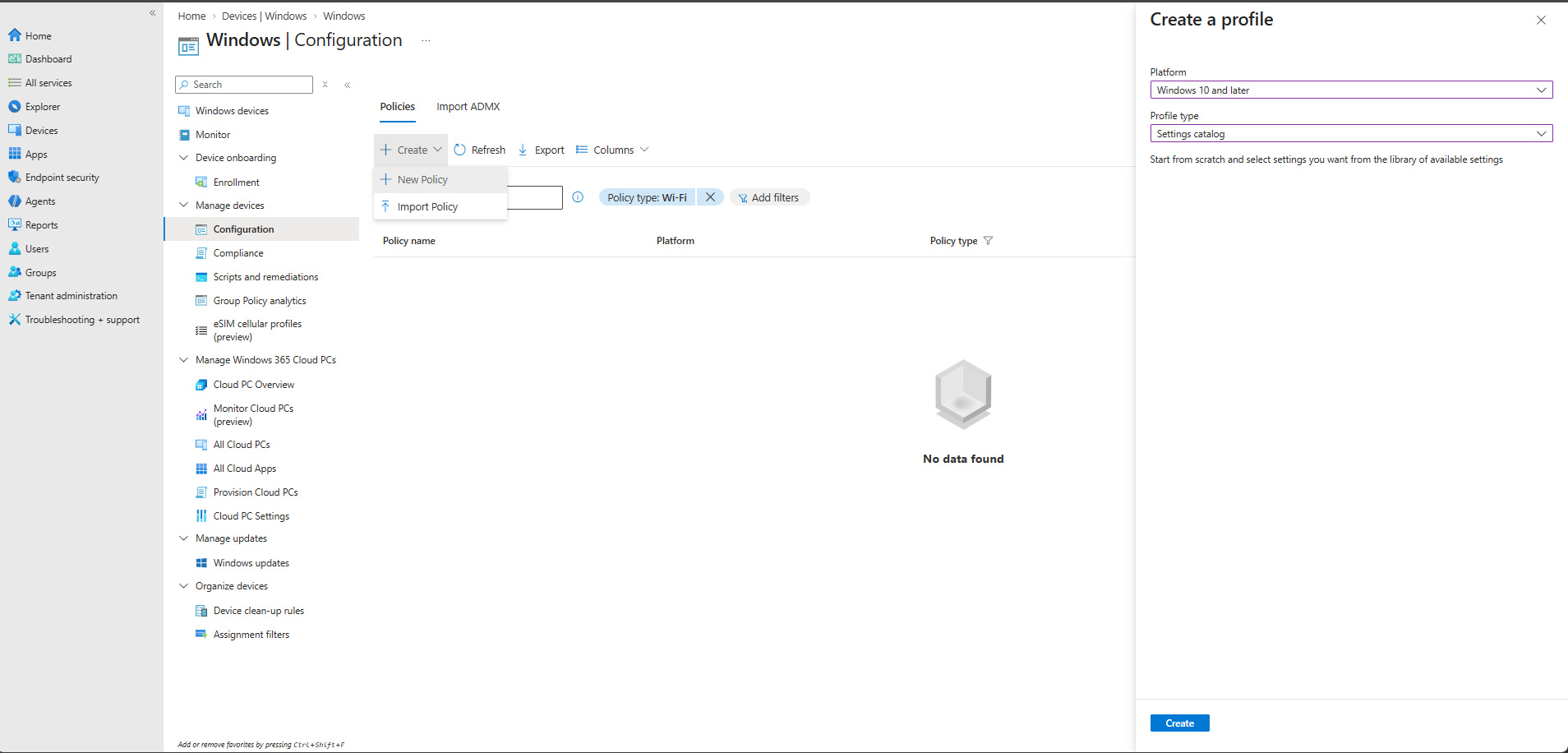Open the Dashboard nav item
Viewport: 1568px width, 753px height.
click(x=48, y=59)
